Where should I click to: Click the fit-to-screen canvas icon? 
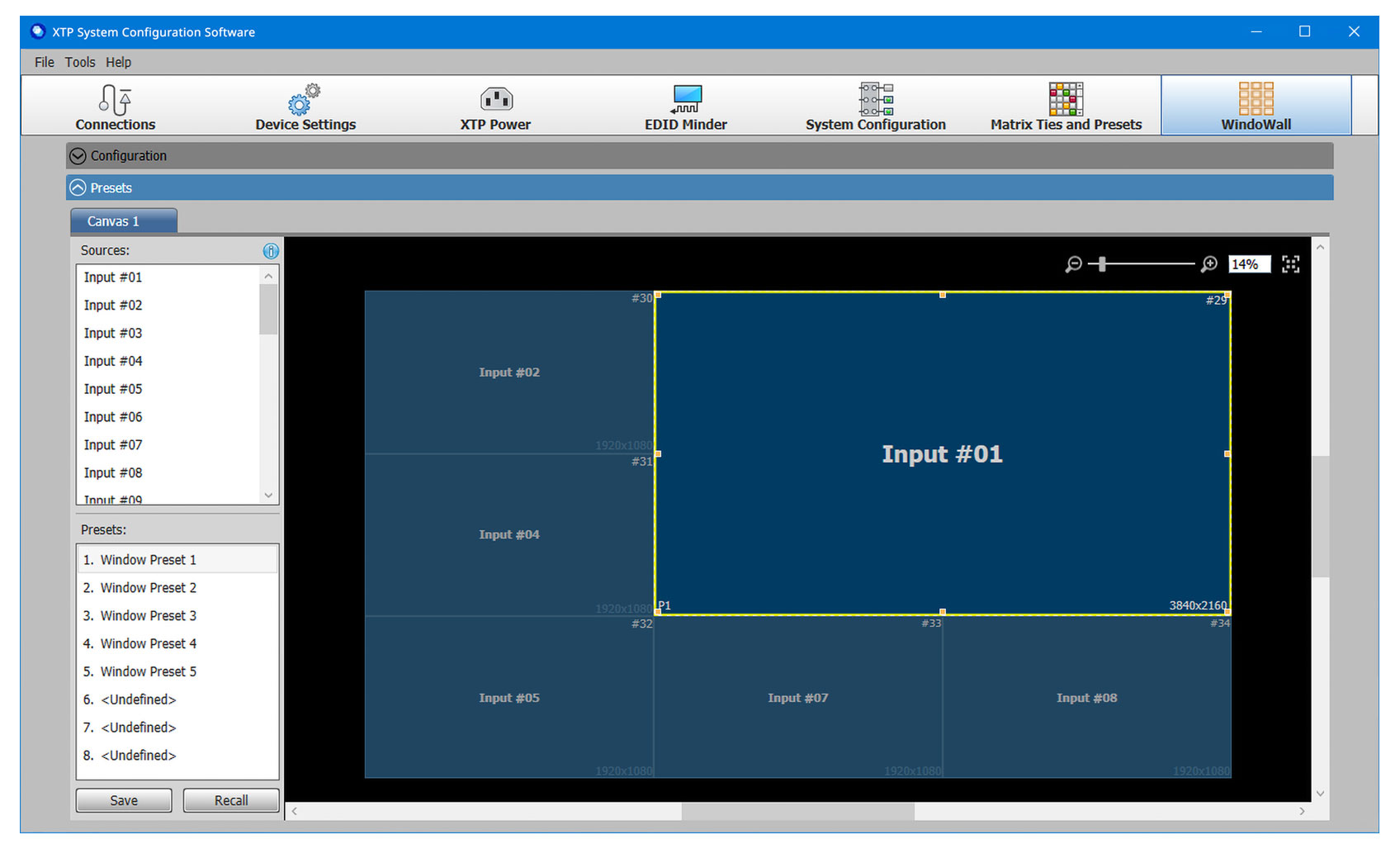(1291, 264)
